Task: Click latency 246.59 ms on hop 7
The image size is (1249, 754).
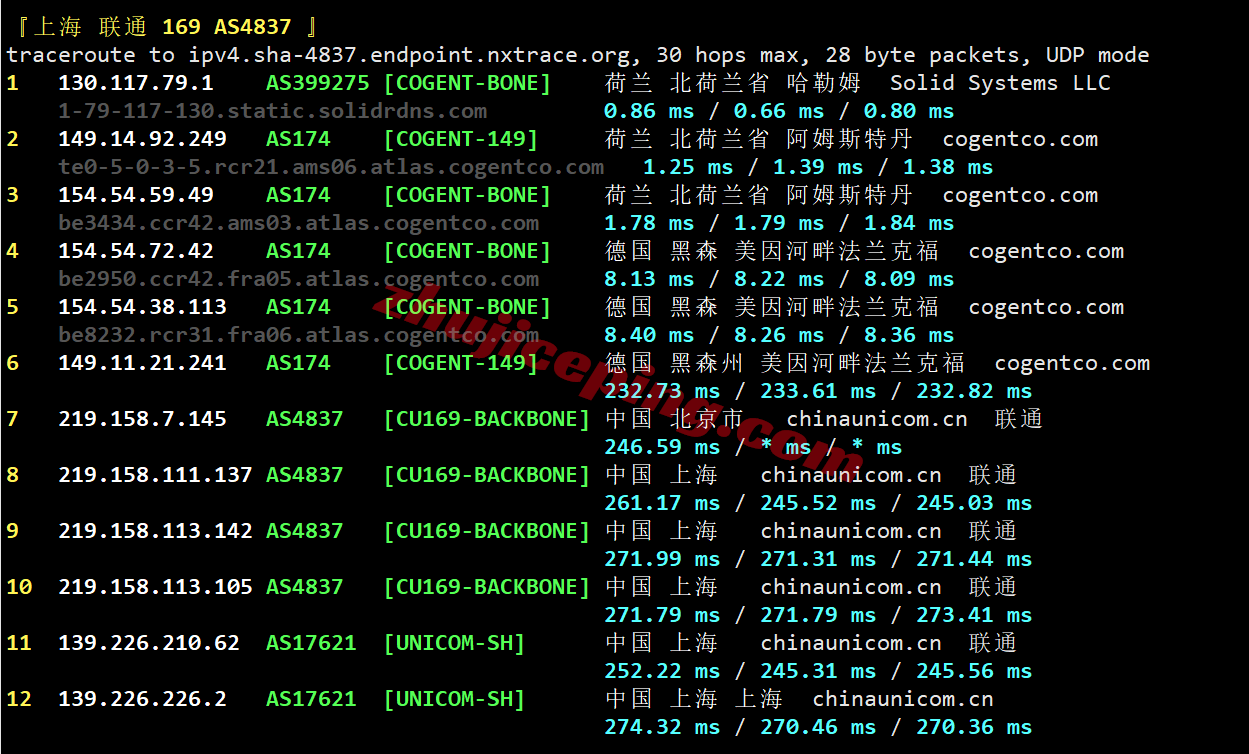Action: click(662, 447)
